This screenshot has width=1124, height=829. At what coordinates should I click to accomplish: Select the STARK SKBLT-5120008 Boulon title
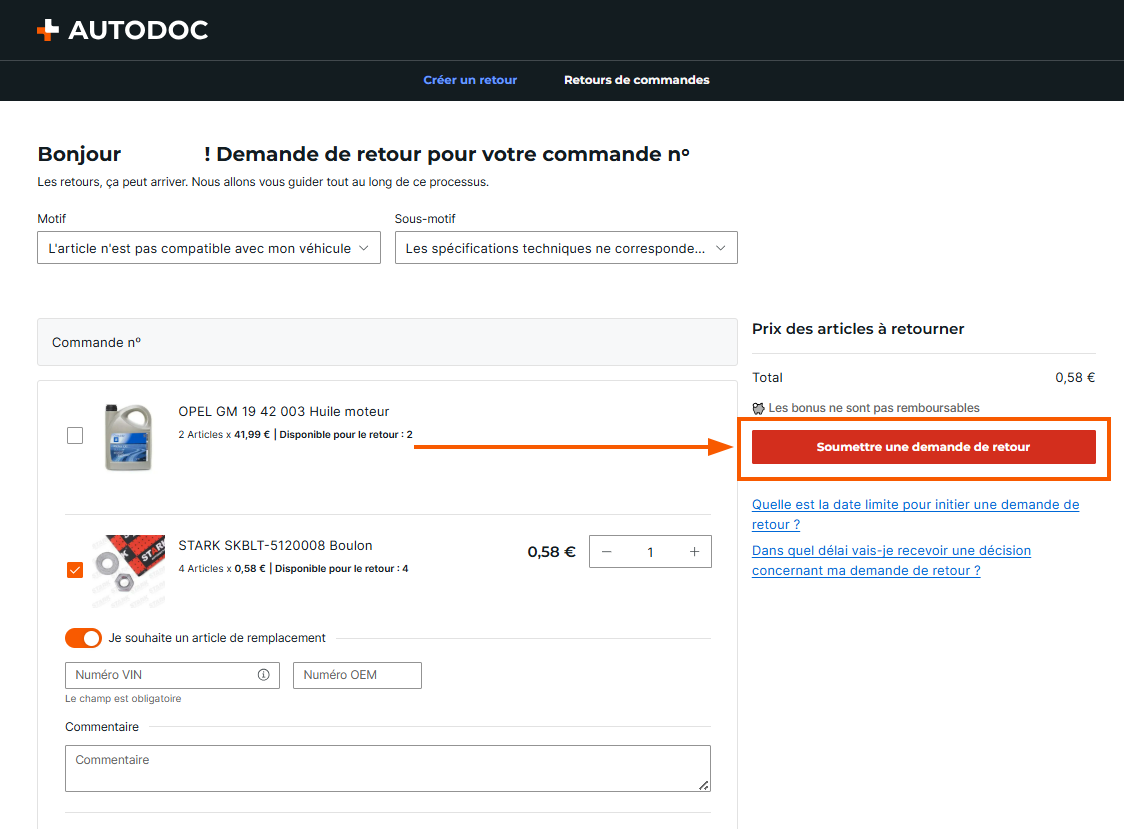tap(275, 546)
